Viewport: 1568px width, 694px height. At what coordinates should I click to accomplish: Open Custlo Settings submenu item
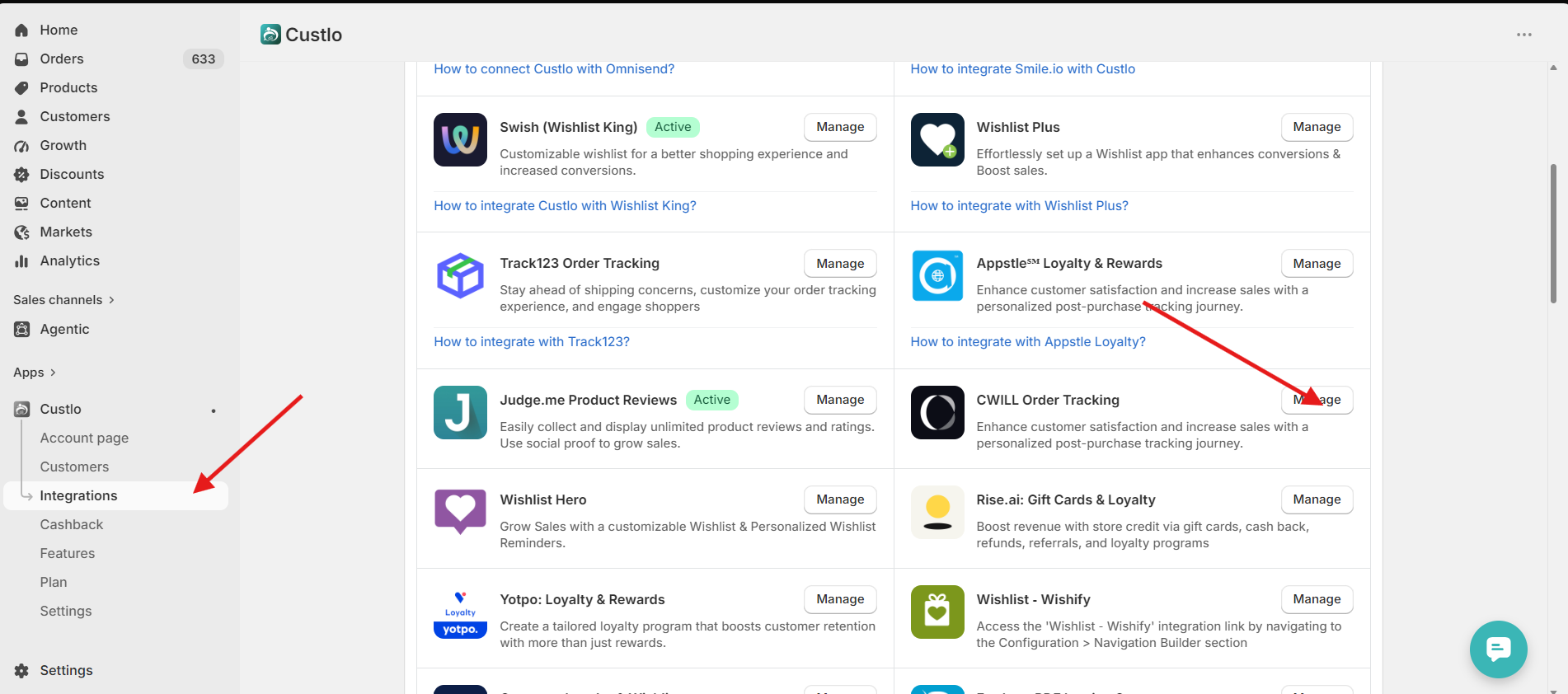66,612
